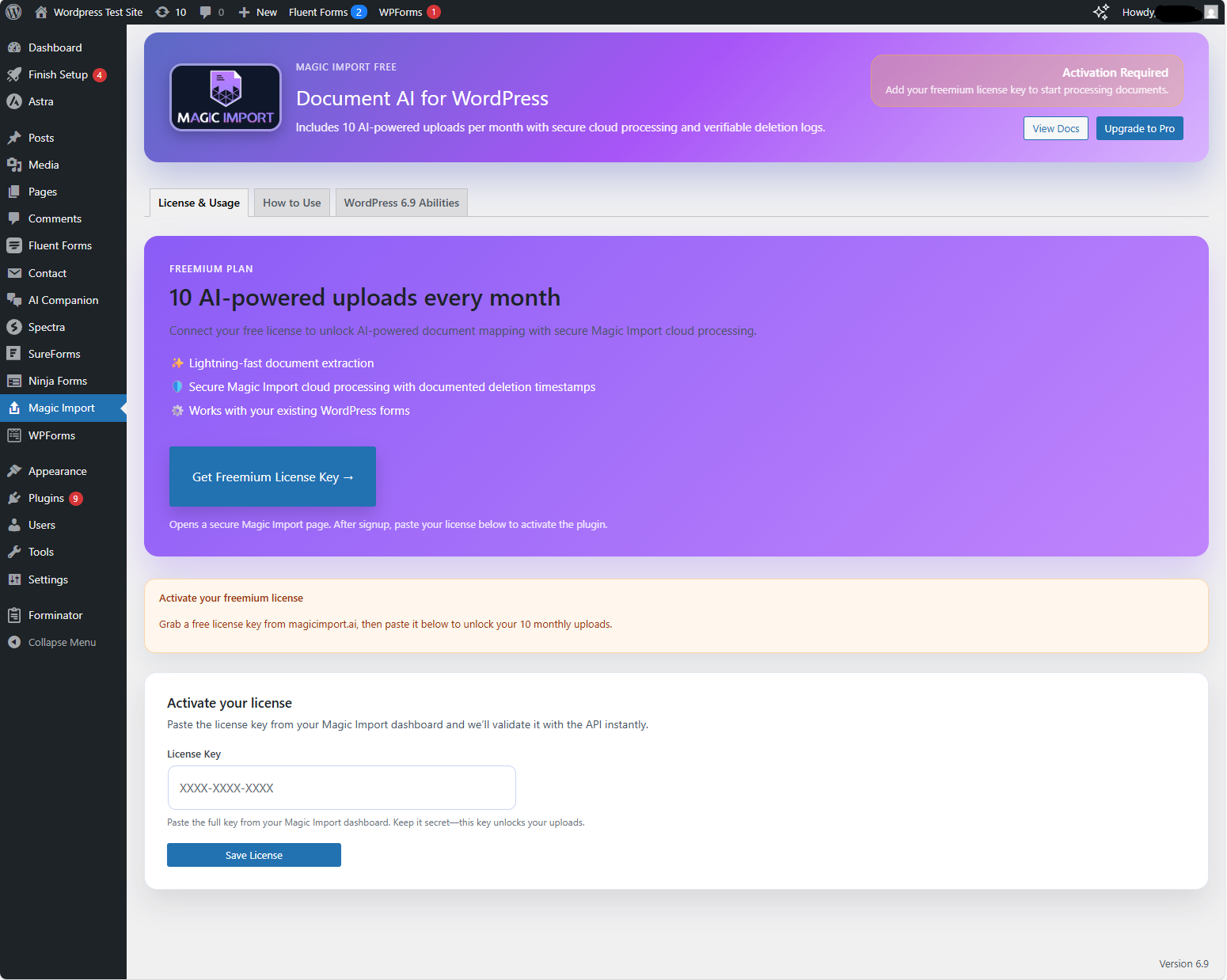The width and height of the screenshot is (1227, 980).
Task: Click the Save License button
Action: click(254, 855)
